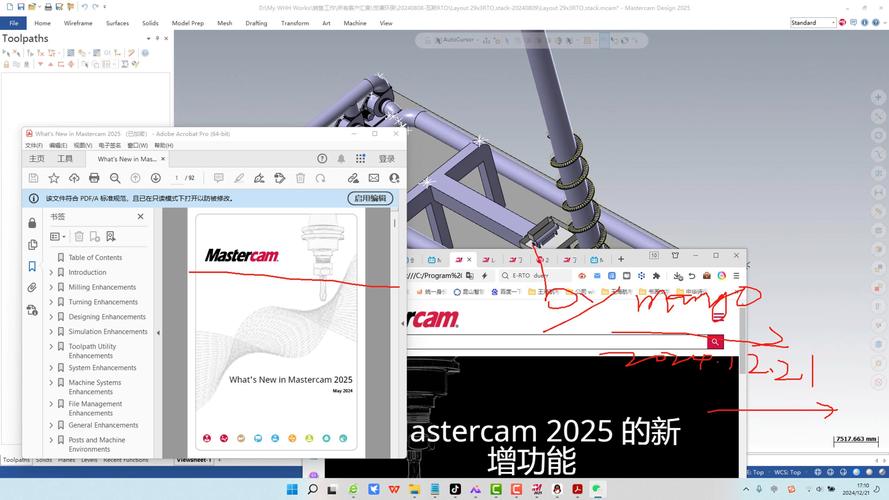Click the Save icon in Acrobat toolbar
Viewport: 889px width, 500px height.
(x=33, y=178)
